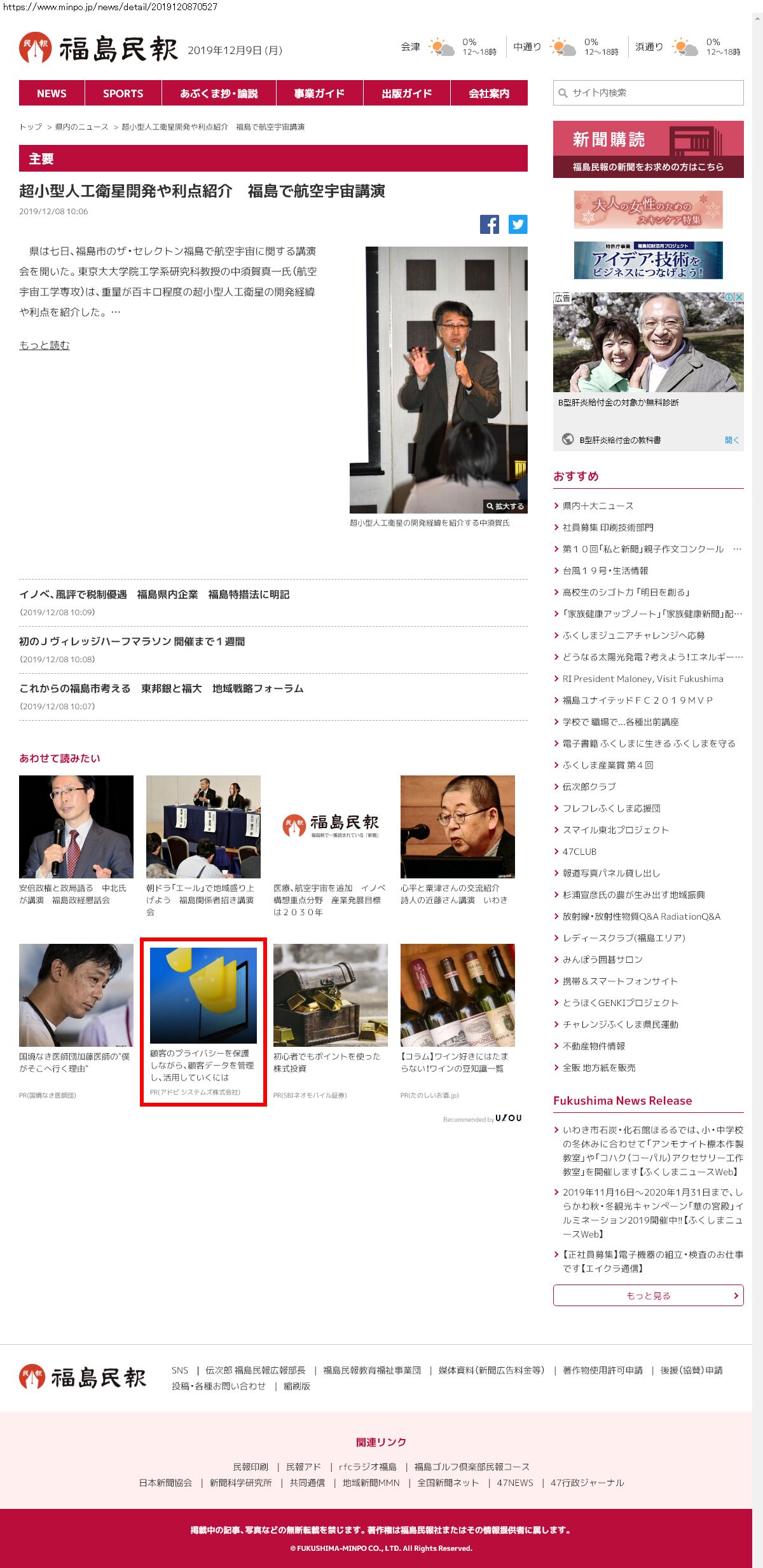Open 県内十大ニュース recommended link
763x1568 pixels.
(x=598, y=506)
